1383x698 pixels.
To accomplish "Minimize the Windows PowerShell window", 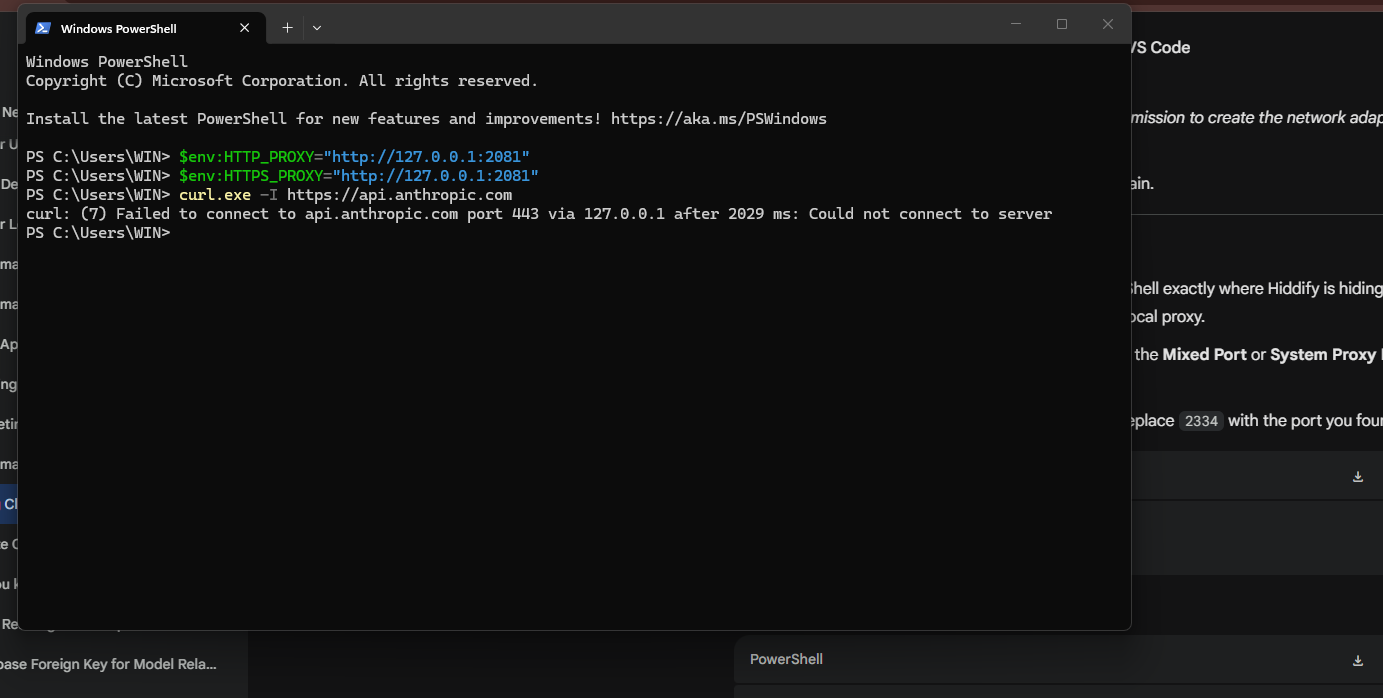I will click(x=1016, y=24).
